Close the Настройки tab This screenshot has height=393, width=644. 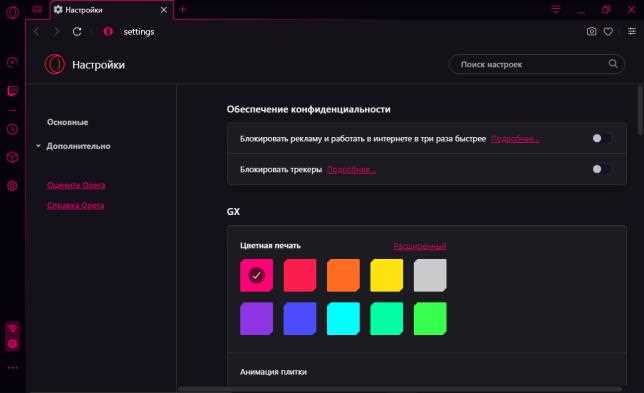(164, 10)
